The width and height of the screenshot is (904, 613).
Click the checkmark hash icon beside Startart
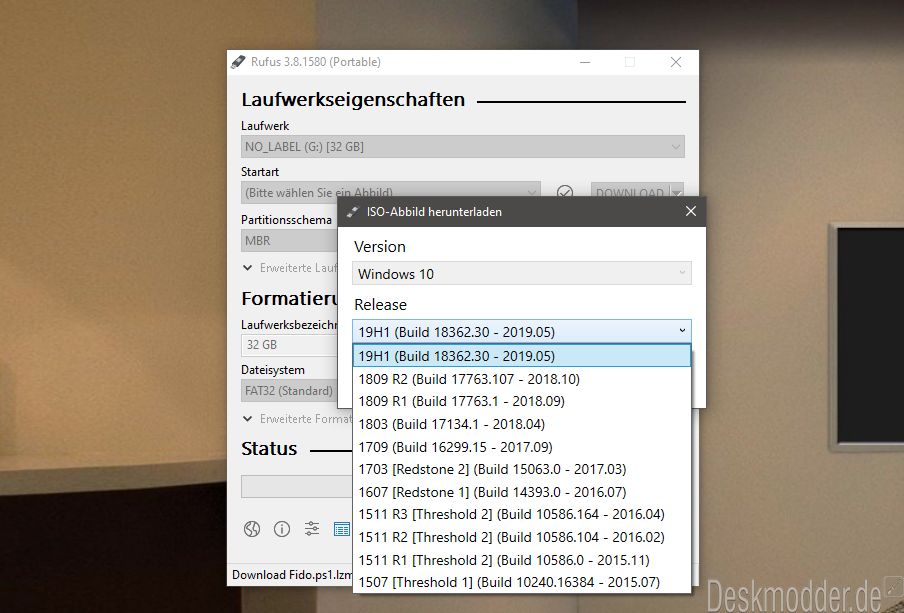565,193
